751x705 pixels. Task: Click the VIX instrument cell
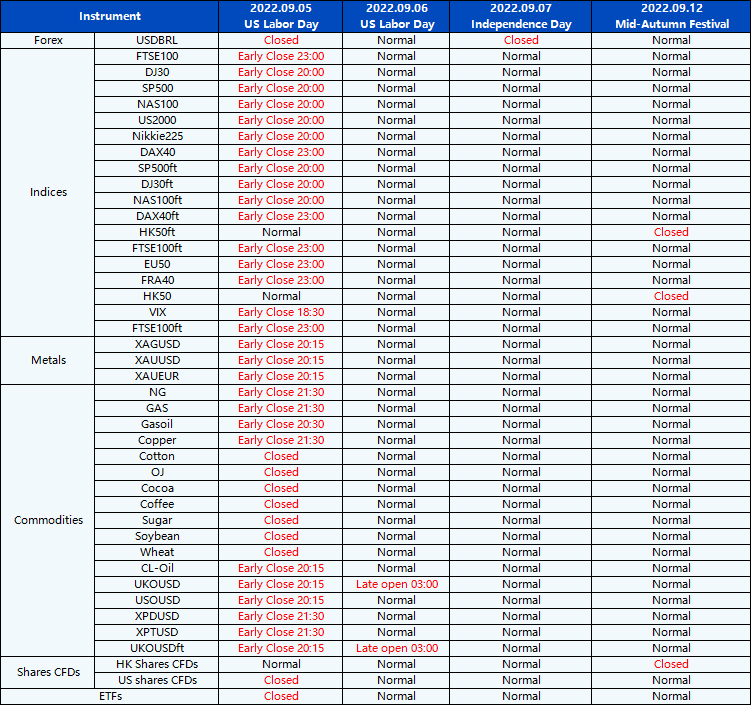coord(157,312)
